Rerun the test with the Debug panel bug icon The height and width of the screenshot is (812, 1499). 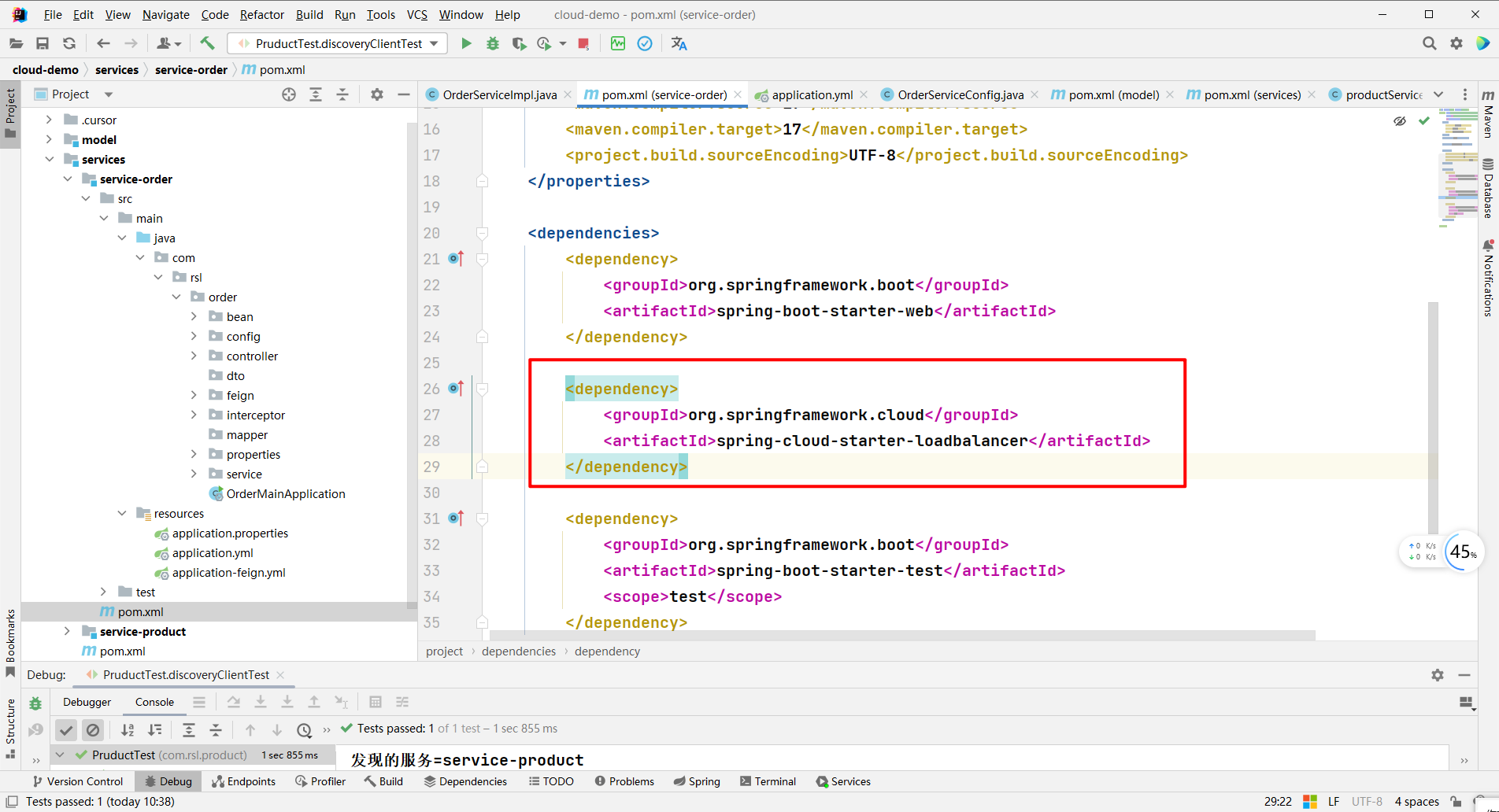tap(35, 703)
